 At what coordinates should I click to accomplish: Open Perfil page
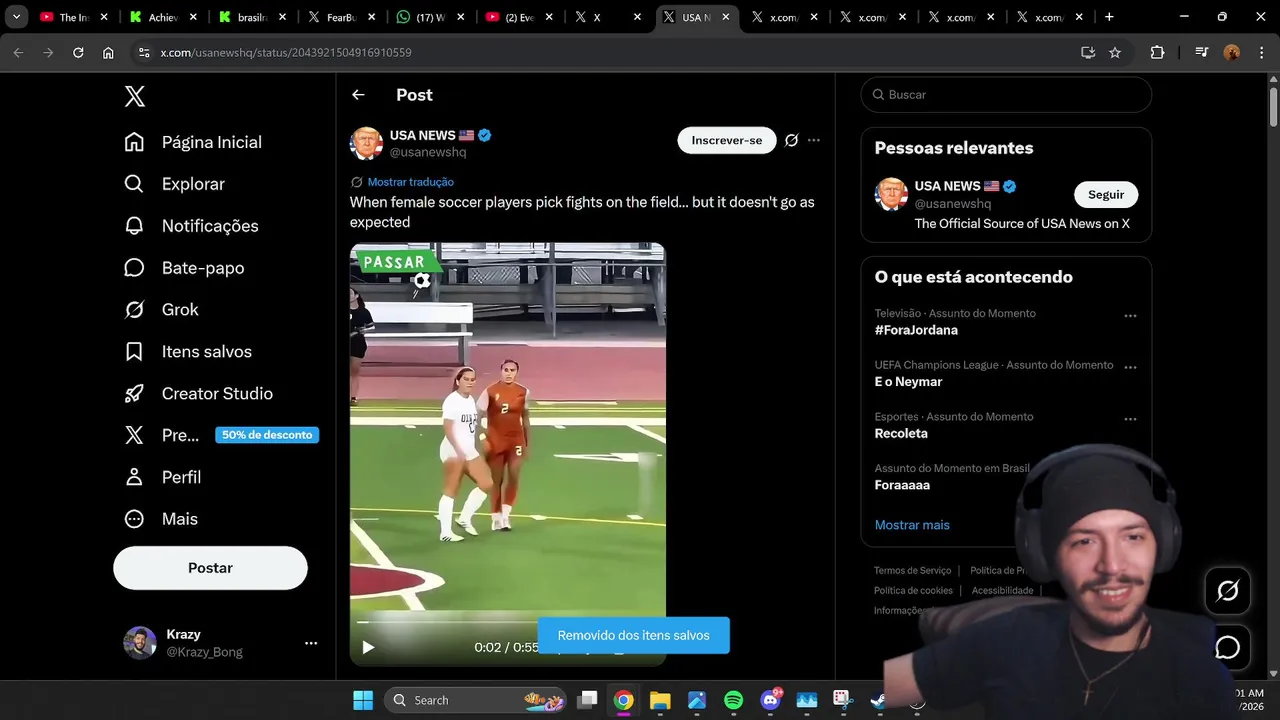162,477
